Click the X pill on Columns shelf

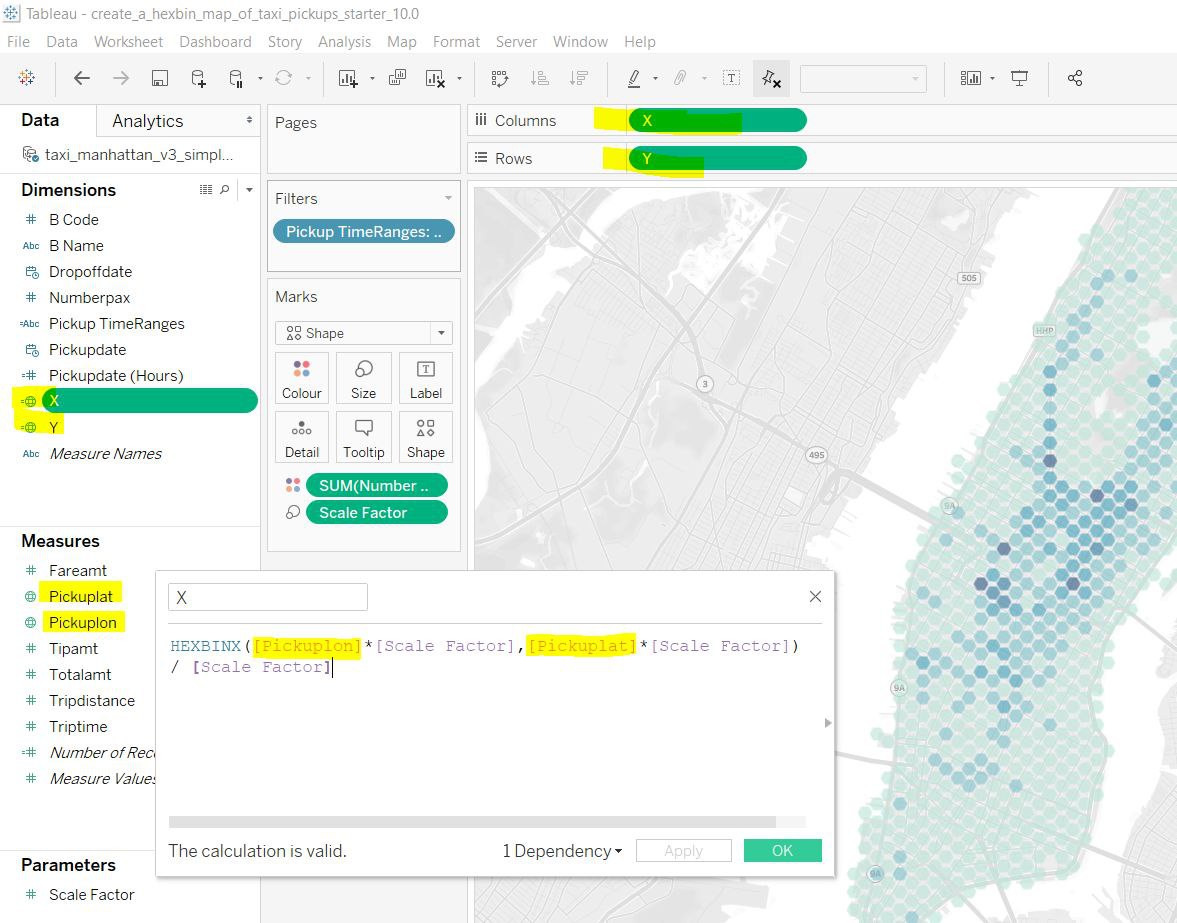pyautogui.click(x=718, y=120)
